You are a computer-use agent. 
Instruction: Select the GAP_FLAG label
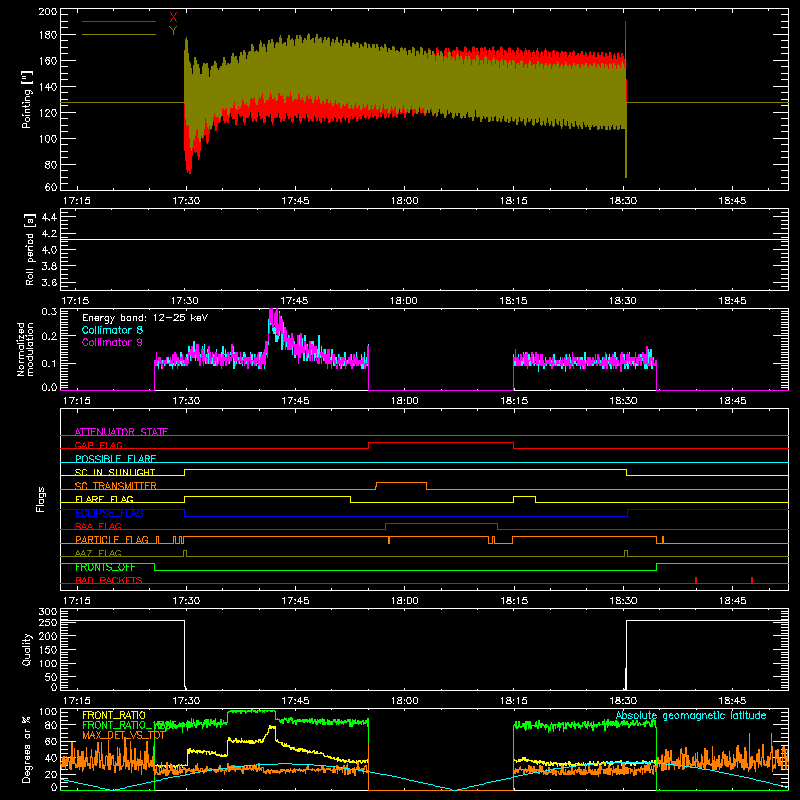(x=98, y=445)
